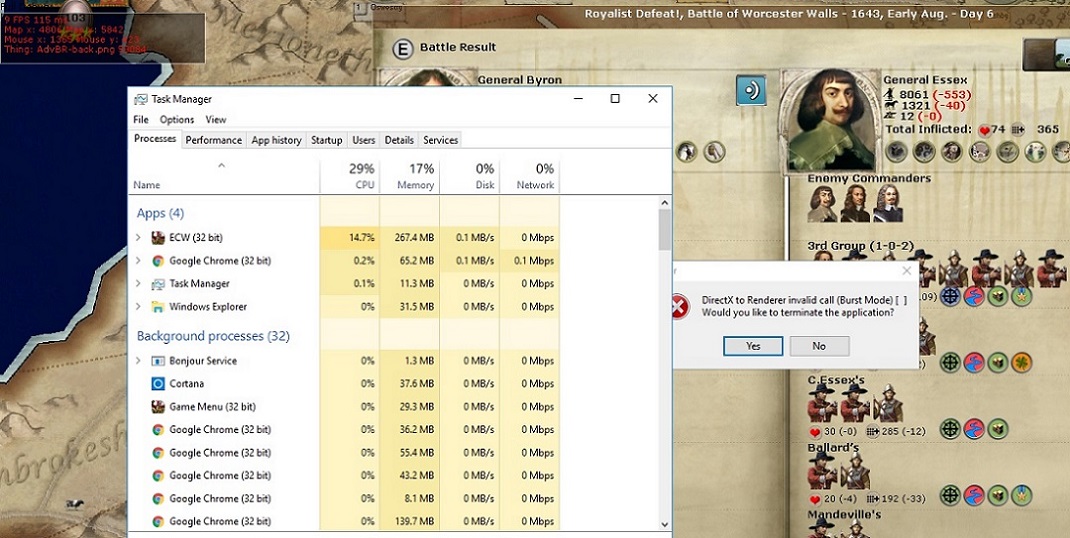This screenshot has width=1070, height=538.
Task: Click Apps (4) group header
Action: 160,214
